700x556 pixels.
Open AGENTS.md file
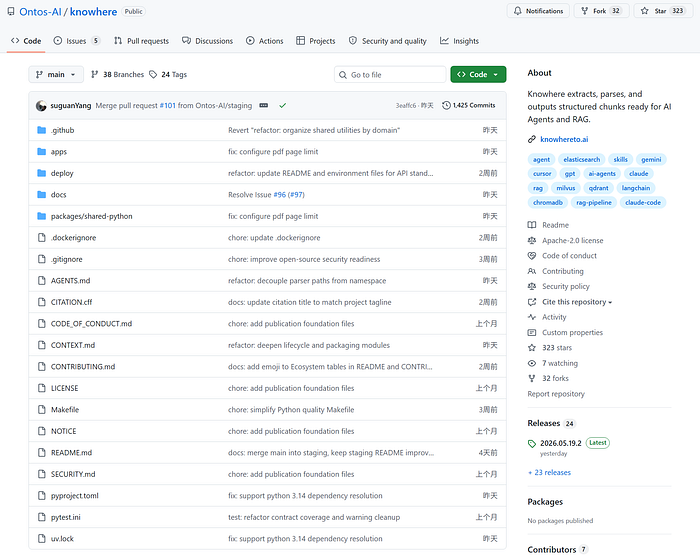click(71, 280)
